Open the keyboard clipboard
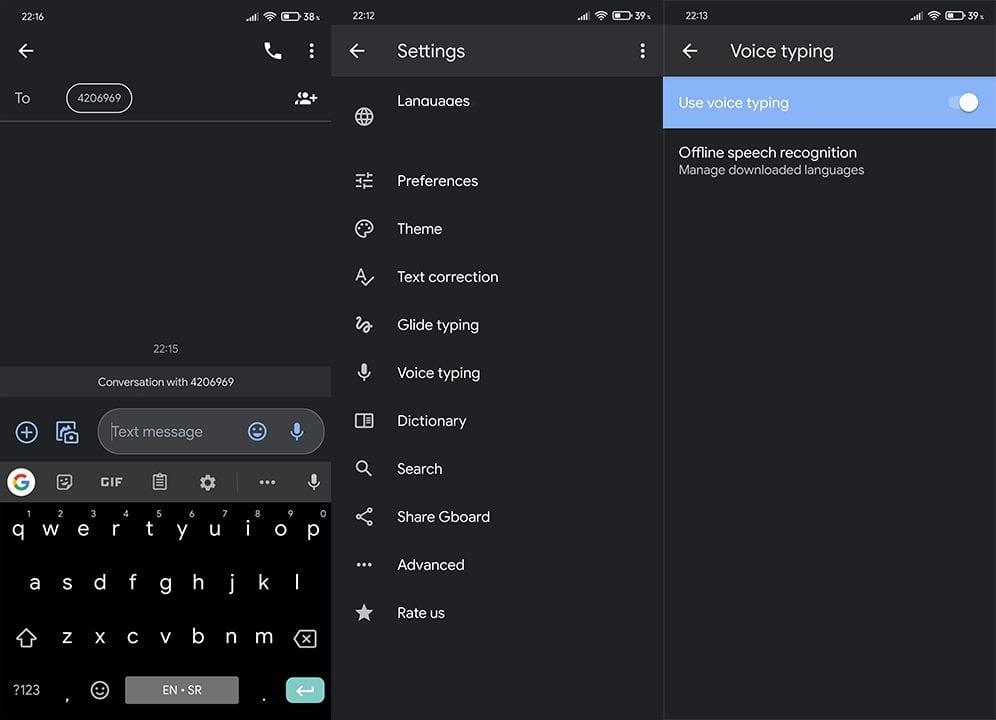 [x=159, y=482]
